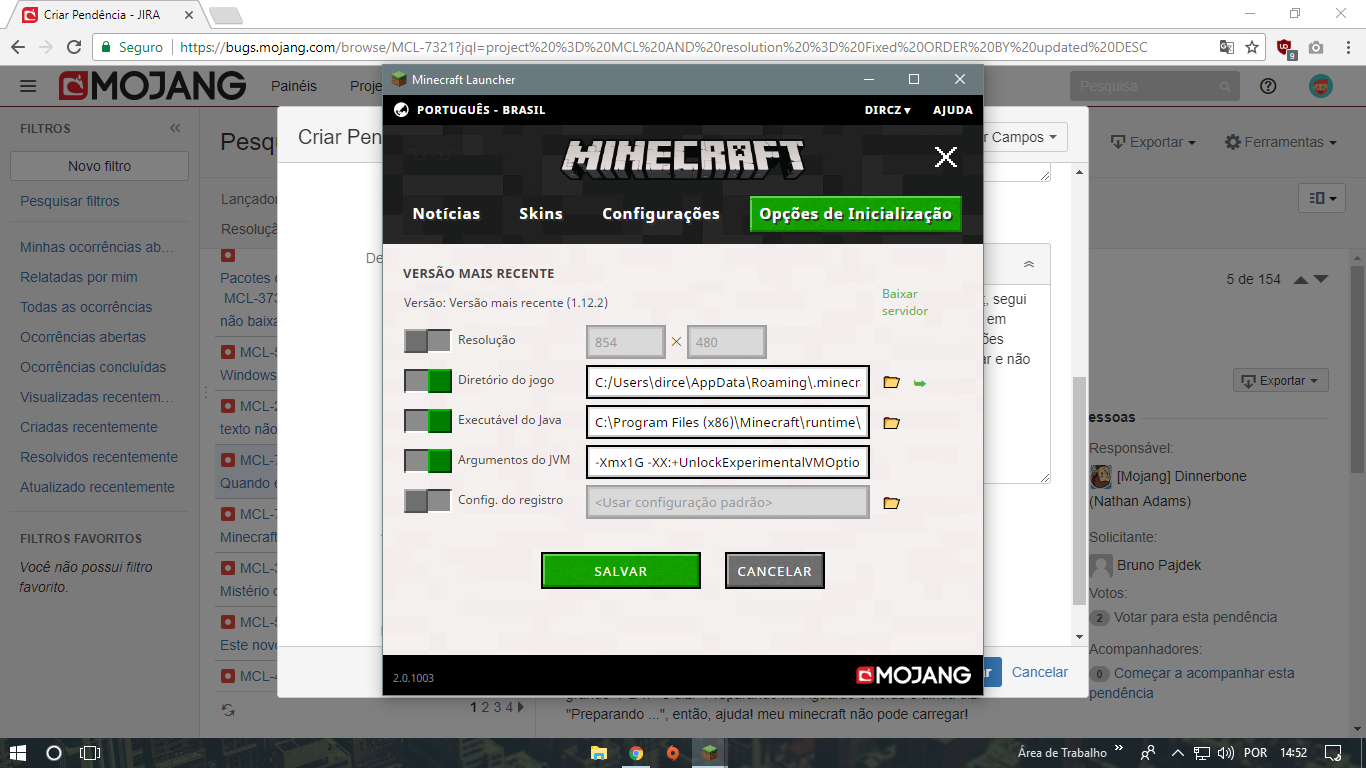Click the Baixar servidor link
This screenshot has height=768, width=1366.
[905, 302]
